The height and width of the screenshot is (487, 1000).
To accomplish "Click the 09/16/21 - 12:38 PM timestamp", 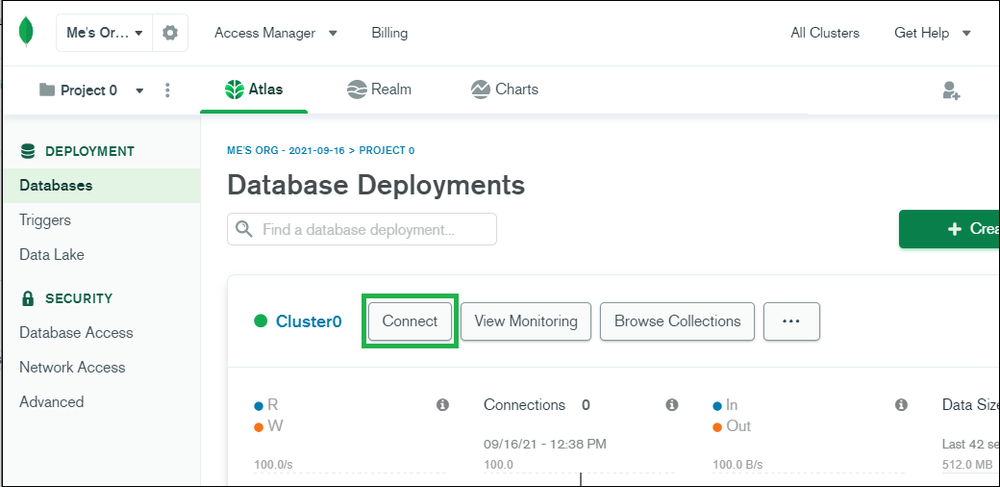I will 545,444.
